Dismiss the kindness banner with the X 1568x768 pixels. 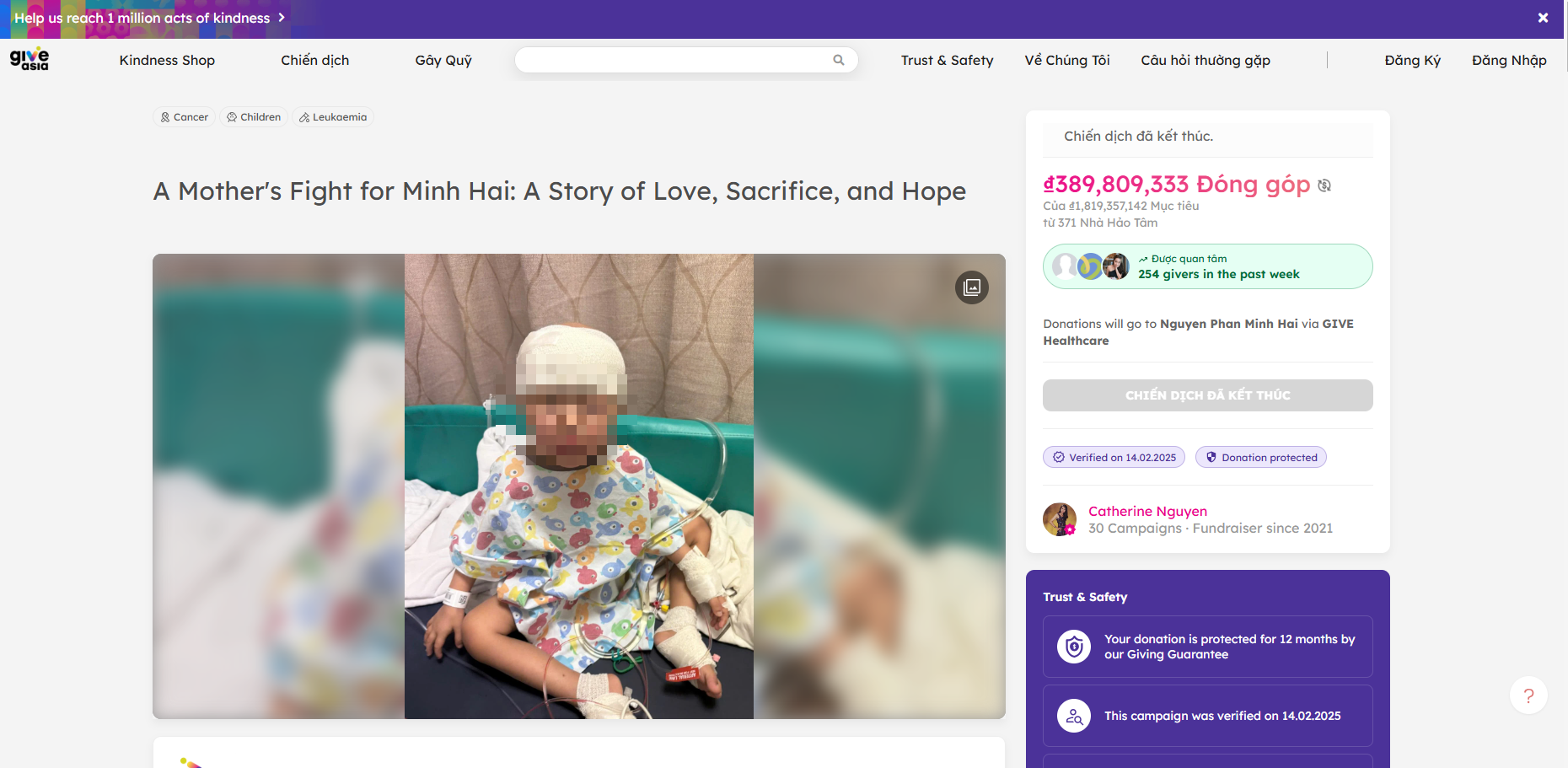pyautogui.click(x=1543, y=18)
